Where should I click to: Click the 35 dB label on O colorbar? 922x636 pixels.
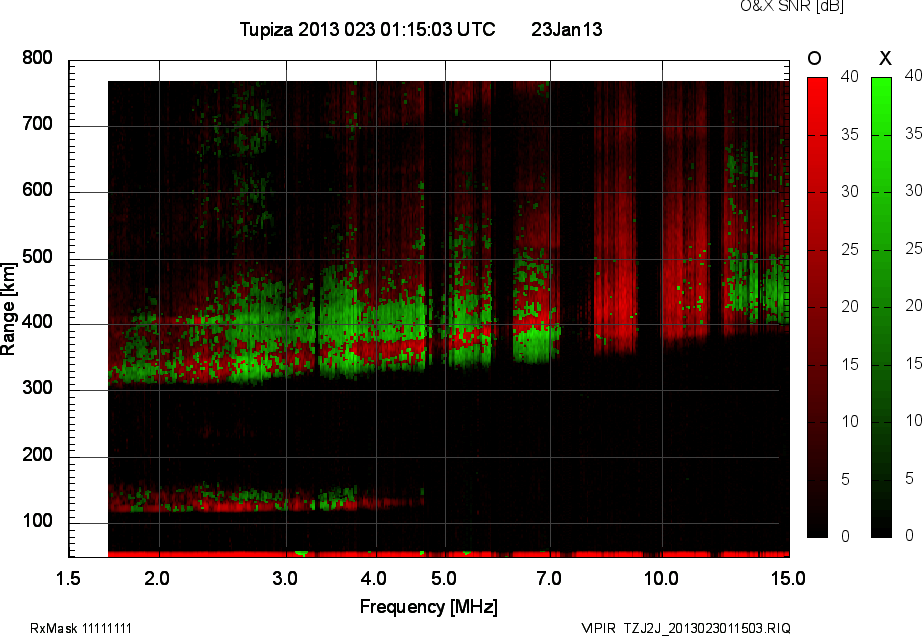pos(850,135)
